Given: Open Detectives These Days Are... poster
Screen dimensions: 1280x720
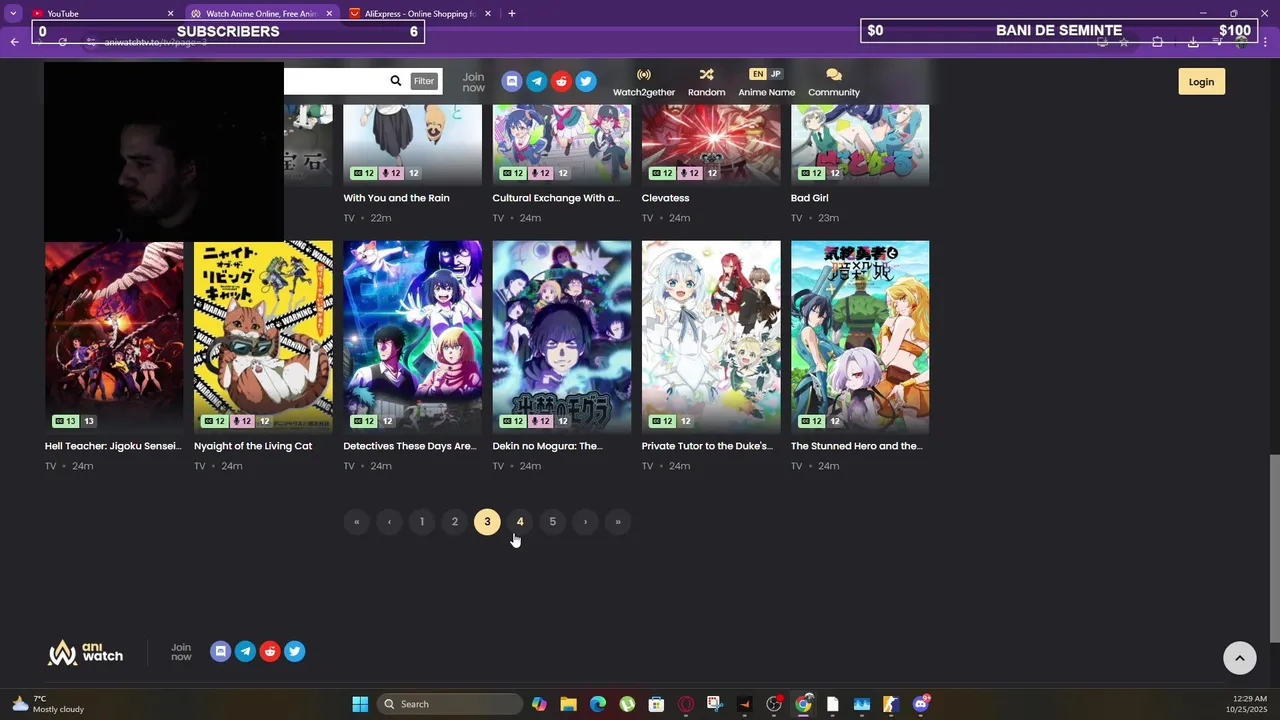Looking at the screenshot, I should [412, 336].
